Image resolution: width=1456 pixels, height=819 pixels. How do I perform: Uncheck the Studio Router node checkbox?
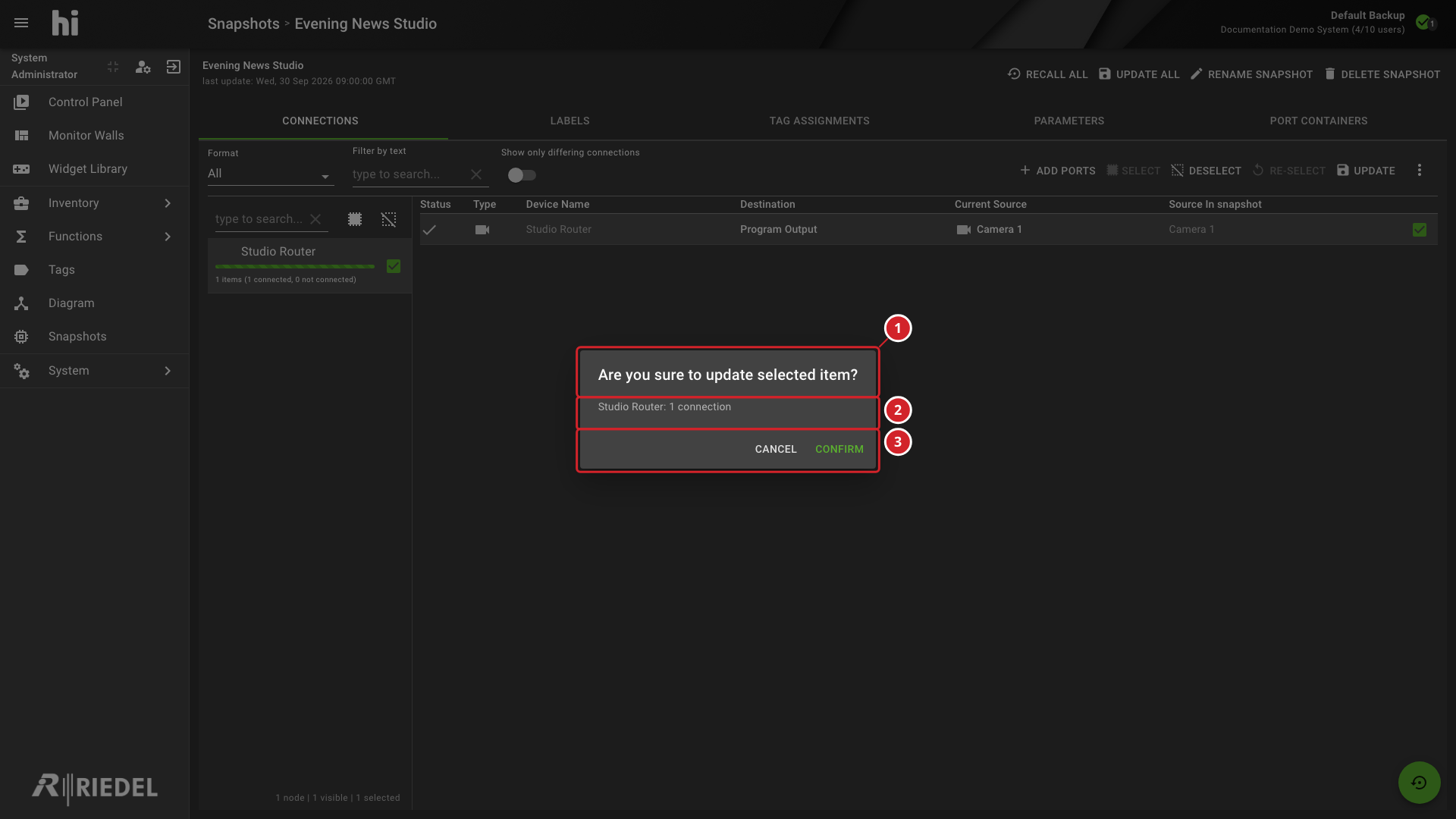[x=394, y=266]
